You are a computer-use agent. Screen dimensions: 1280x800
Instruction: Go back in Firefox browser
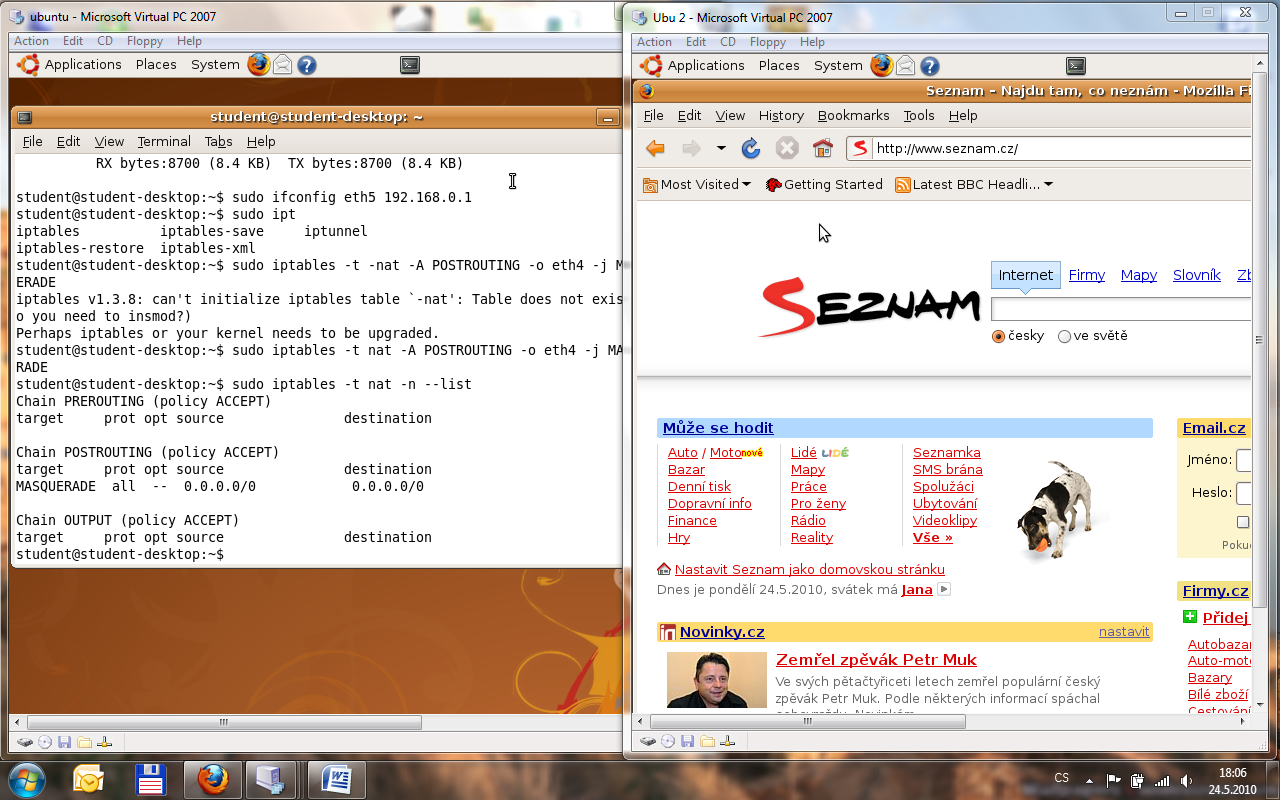click(x=656, y=149)
